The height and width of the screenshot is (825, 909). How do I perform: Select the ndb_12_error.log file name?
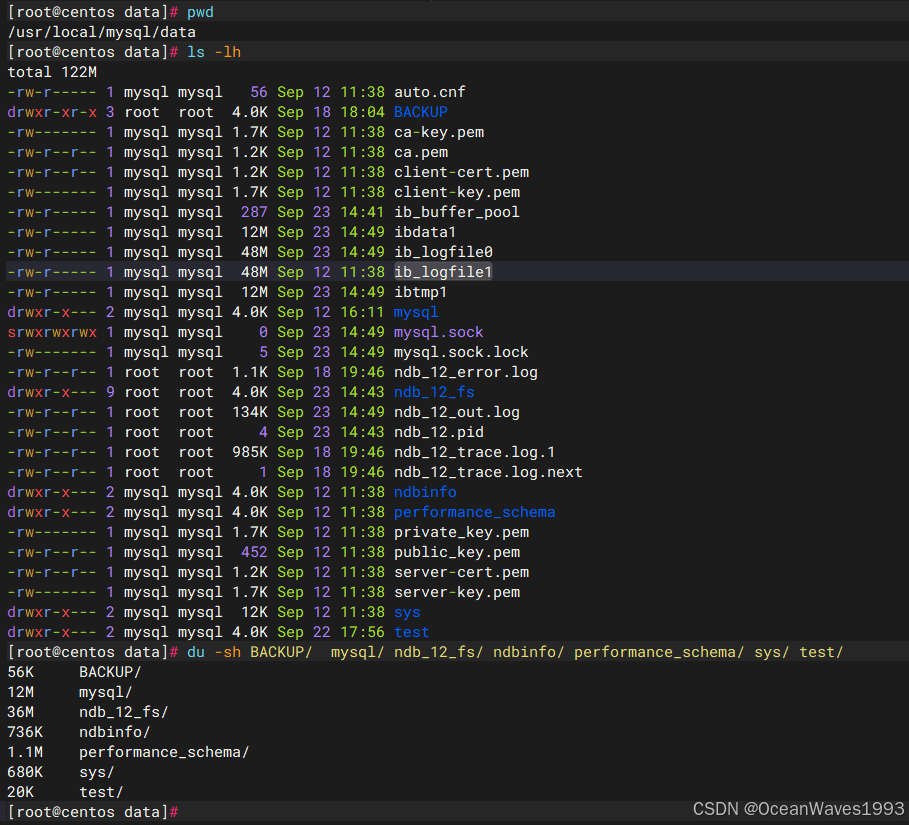(x=466, y=372)
